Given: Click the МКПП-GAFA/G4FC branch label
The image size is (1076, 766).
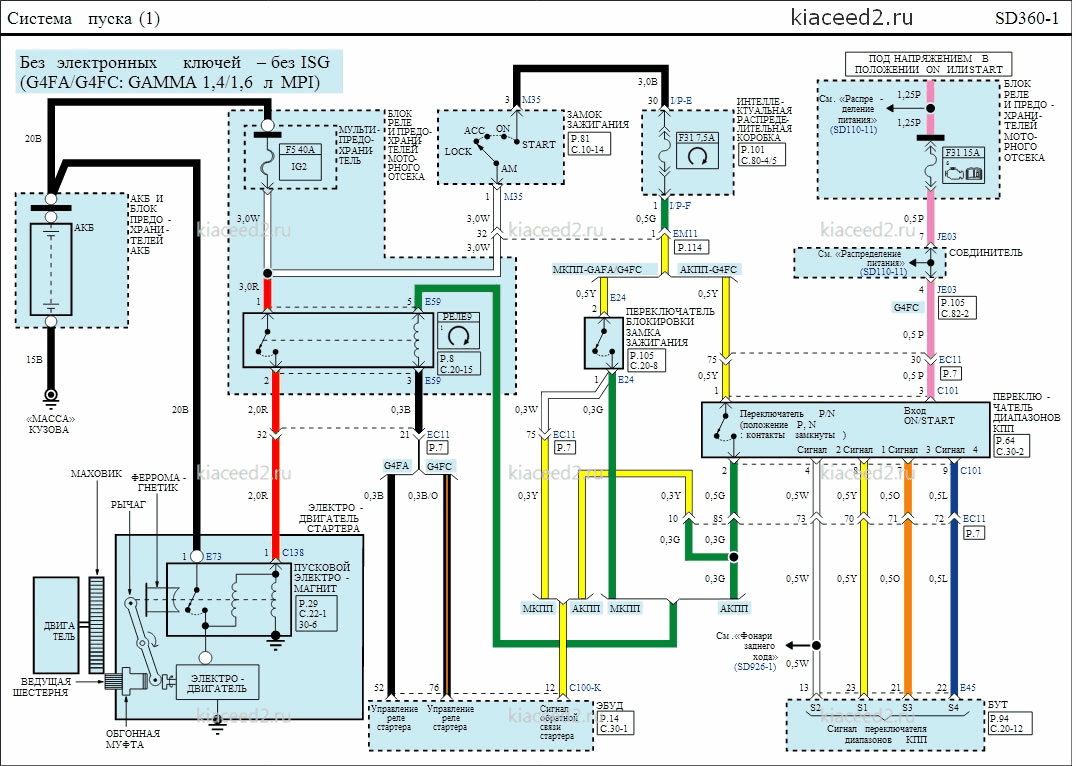Looking at the screenshot, I should (597, 269).
